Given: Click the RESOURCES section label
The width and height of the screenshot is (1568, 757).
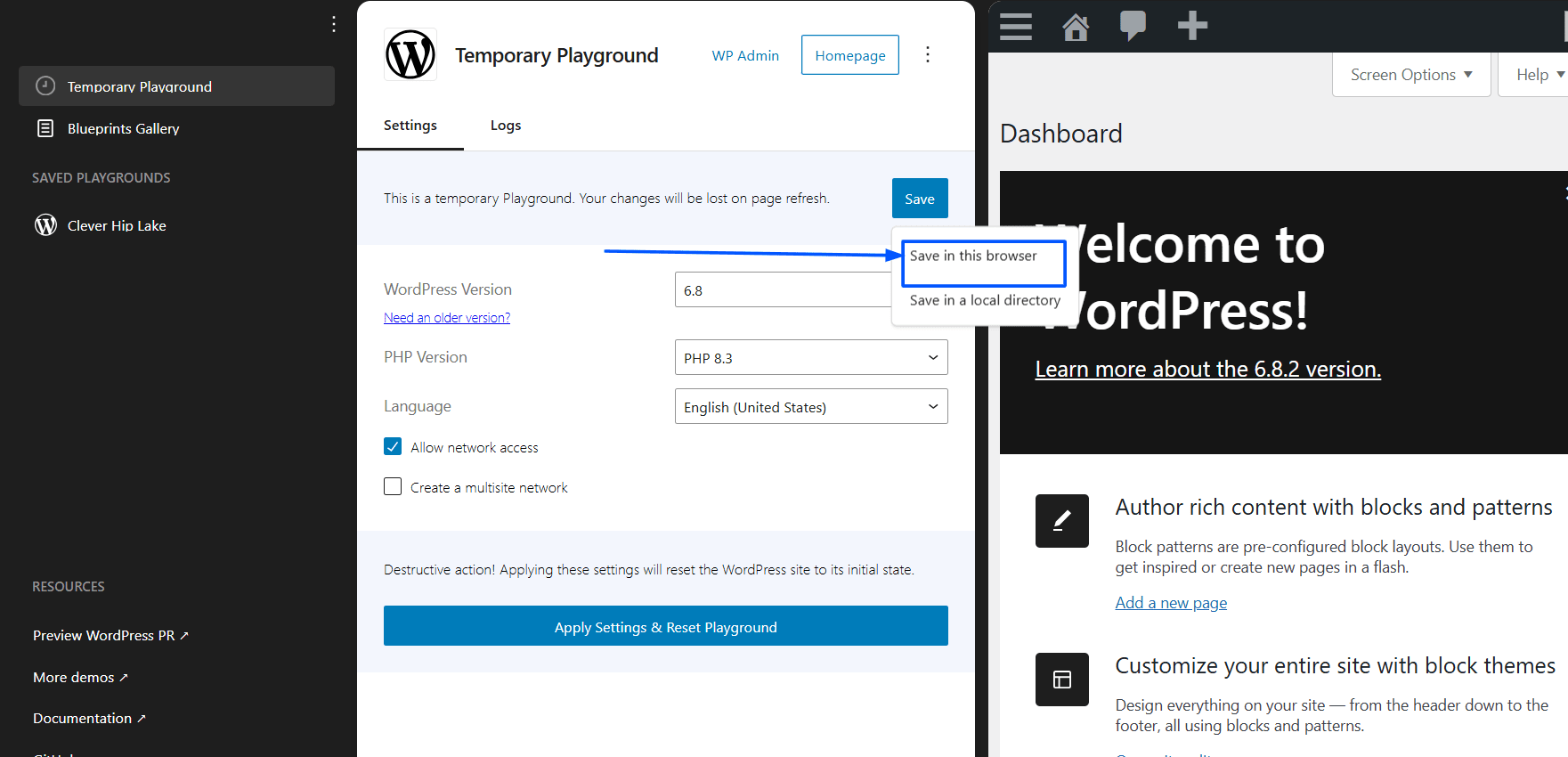Looking at the screenshot, I should coord(69,587).
